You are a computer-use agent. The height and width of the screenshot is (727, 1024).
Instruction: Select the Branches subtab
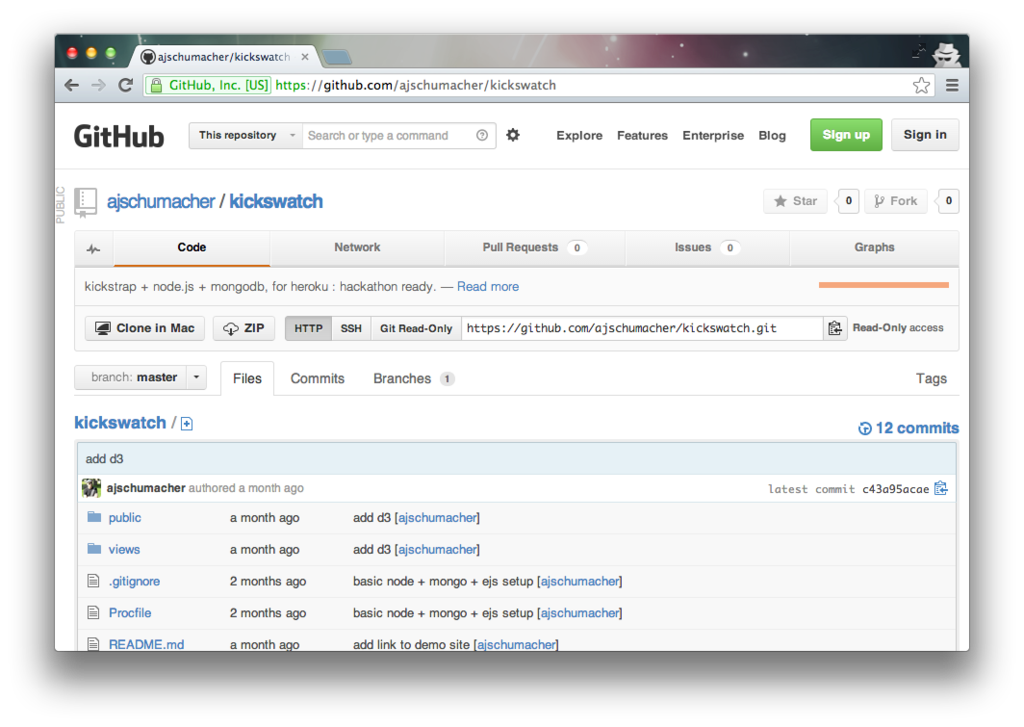pyautogui.click(x=413, y=379)
